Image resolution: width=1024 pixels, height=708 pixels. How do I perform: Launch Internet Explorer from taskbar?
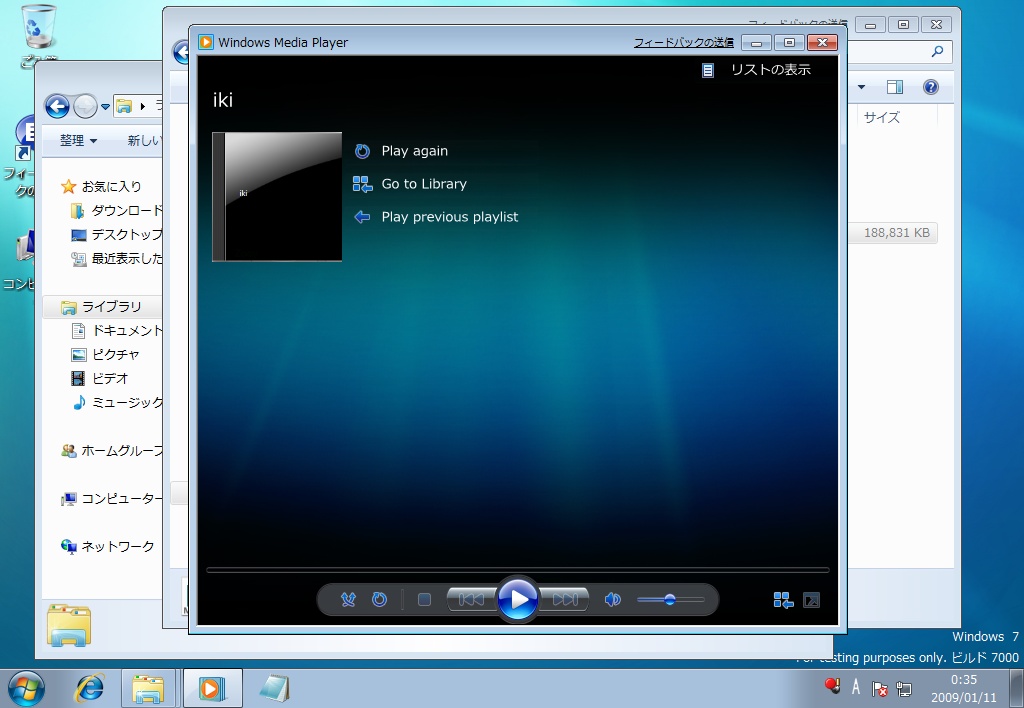[89, 688]
